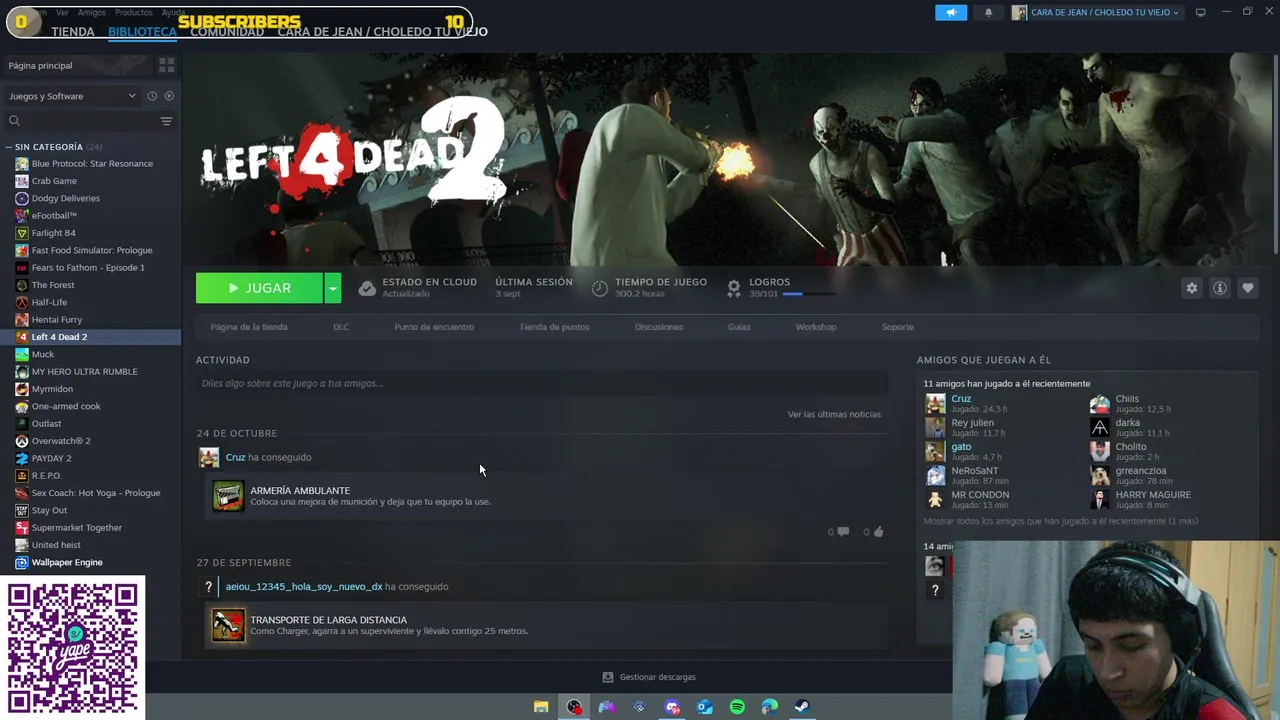Screen dimensions: 1280x720
Task: Click the library search magnifier icon
Action: [x=14, y=121]
